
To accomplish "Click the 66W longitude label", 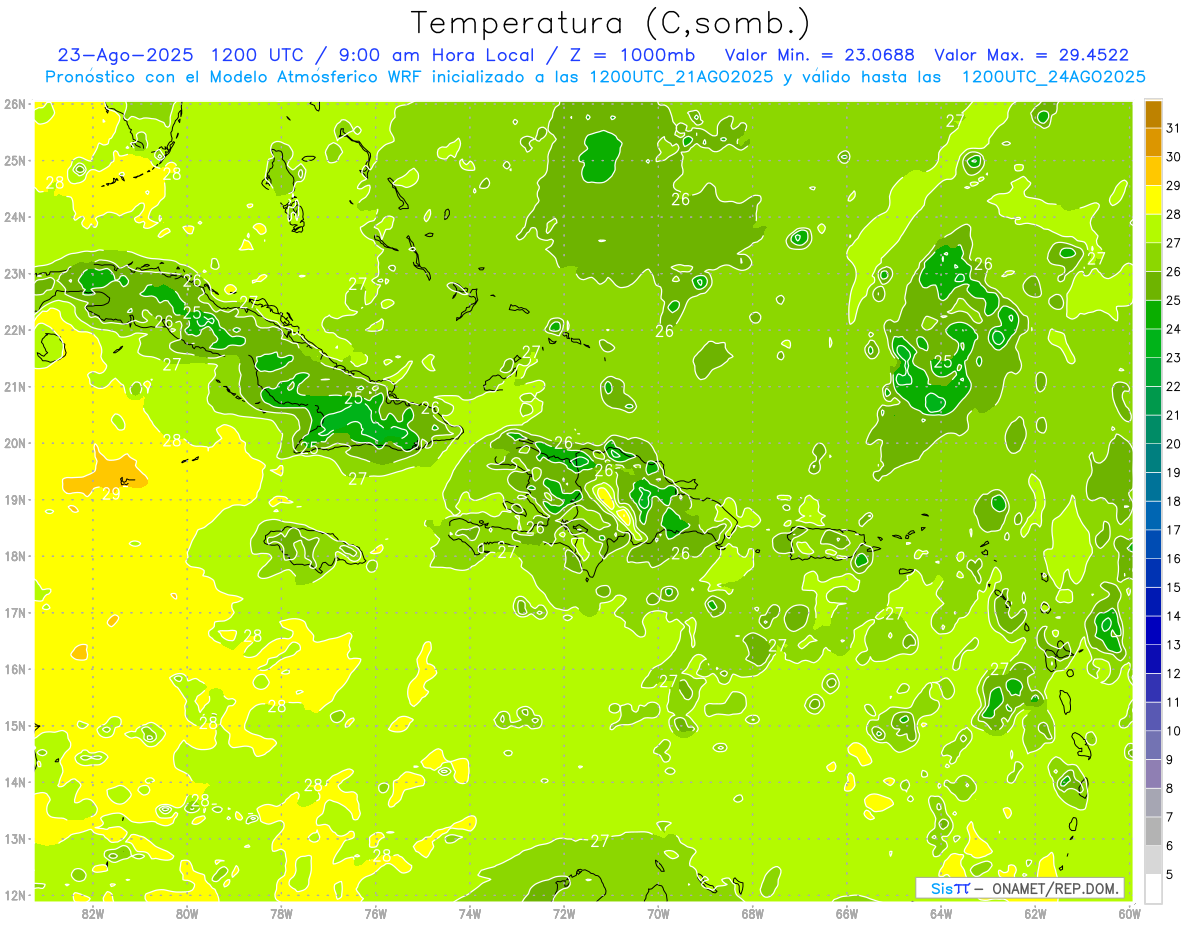I will pyautogui.click(x=847, y=912).
